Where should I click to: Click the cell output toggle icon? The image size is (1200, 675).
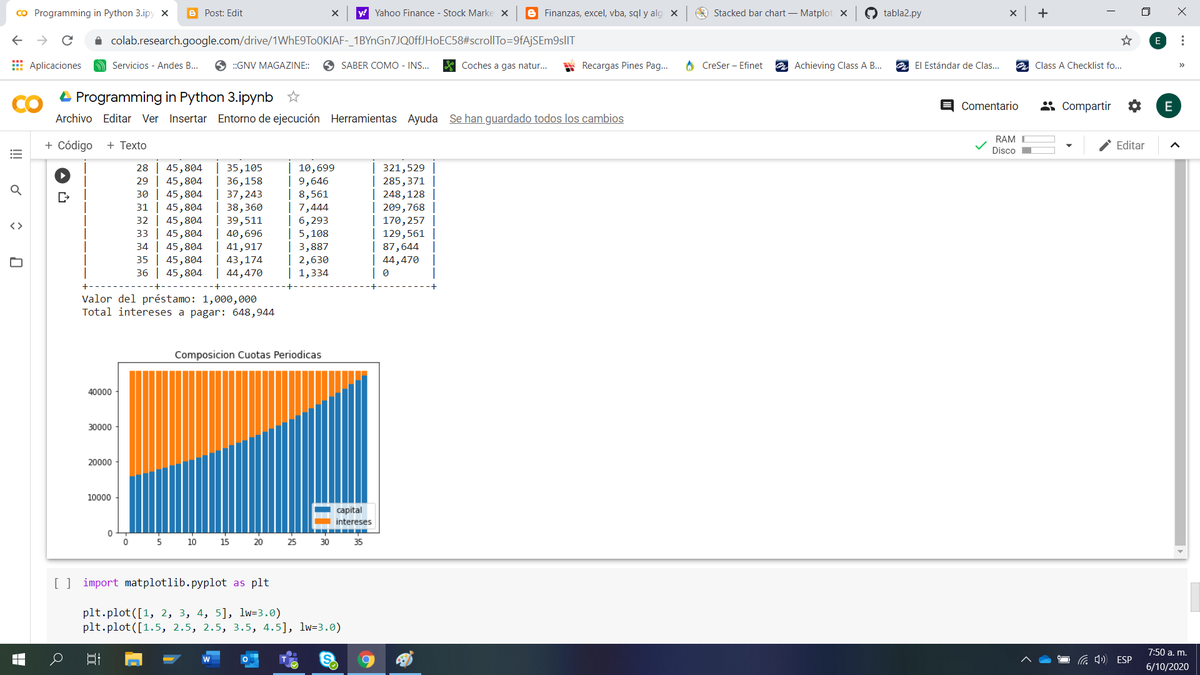pyautogui.click(x=62, y=197)
